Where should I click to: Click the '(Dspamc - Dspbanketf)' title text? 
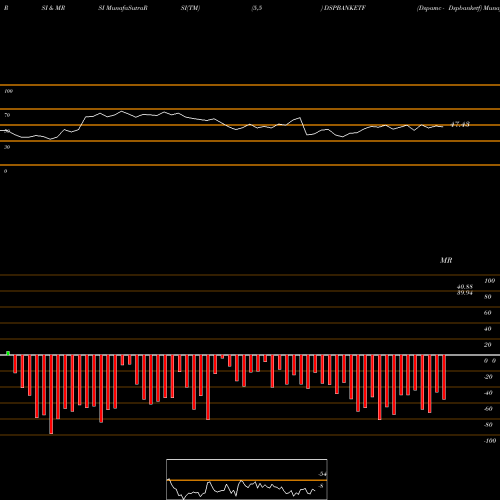point(449,8)
